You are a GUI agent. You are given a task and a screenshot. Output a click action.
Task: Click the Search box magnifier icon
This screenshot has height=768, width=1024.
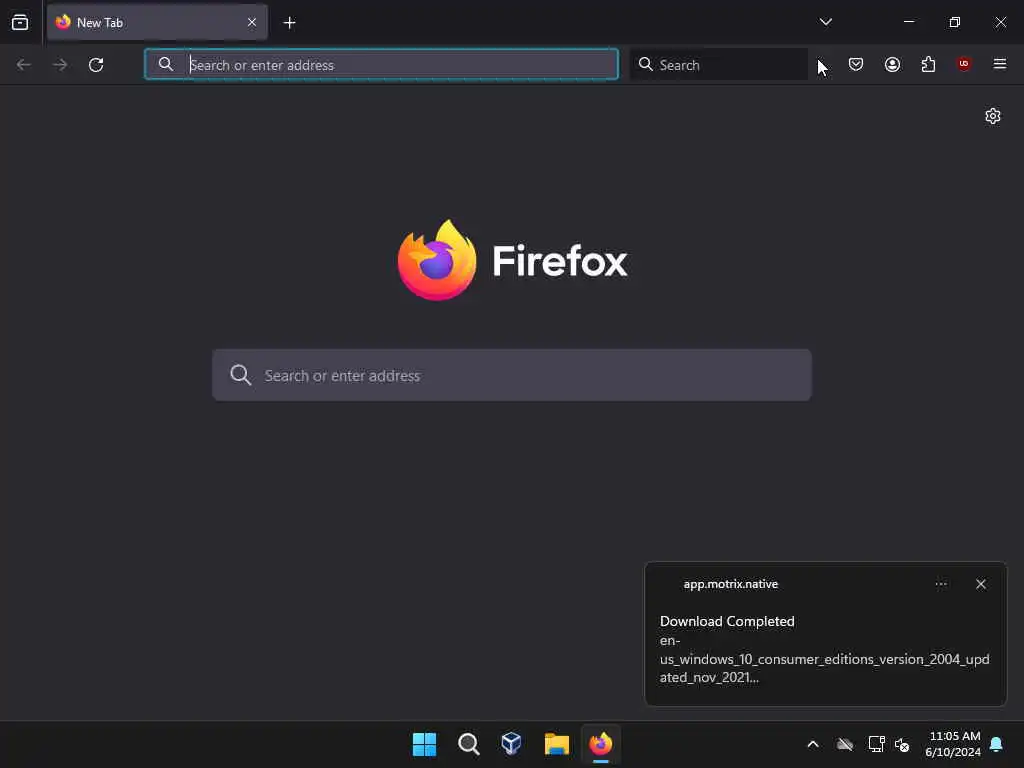coord(645,64)
